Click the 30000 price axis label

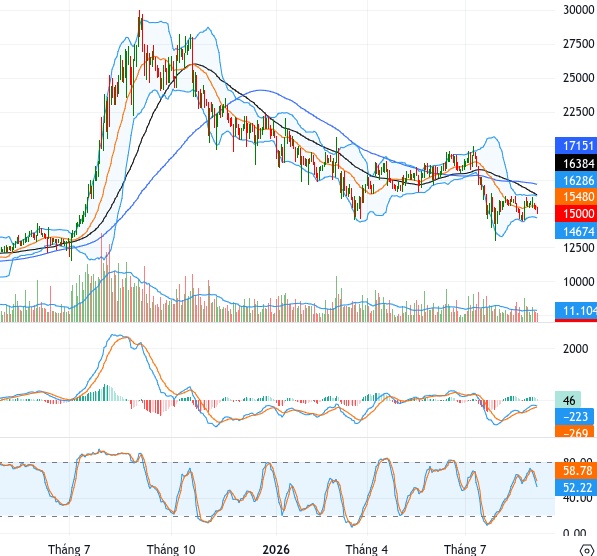(x=578, y=10)
